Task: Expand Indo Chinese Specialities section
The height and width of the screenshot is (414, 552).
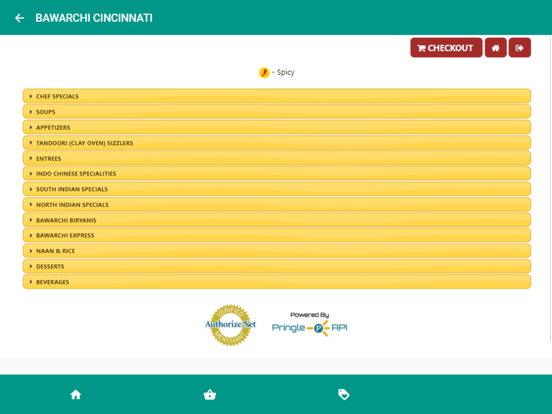Action: 277,174
